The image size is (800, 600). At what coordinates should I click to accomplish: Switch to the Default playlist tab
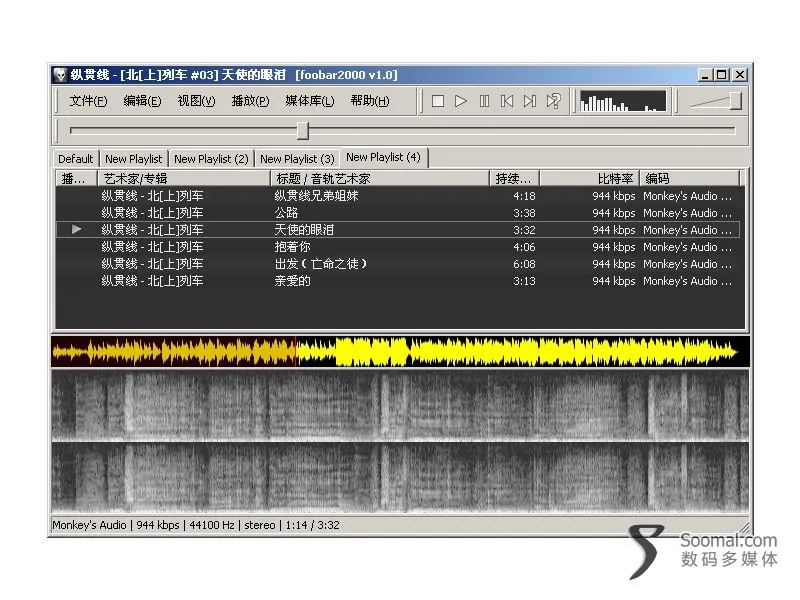click(x=76, y=159)
